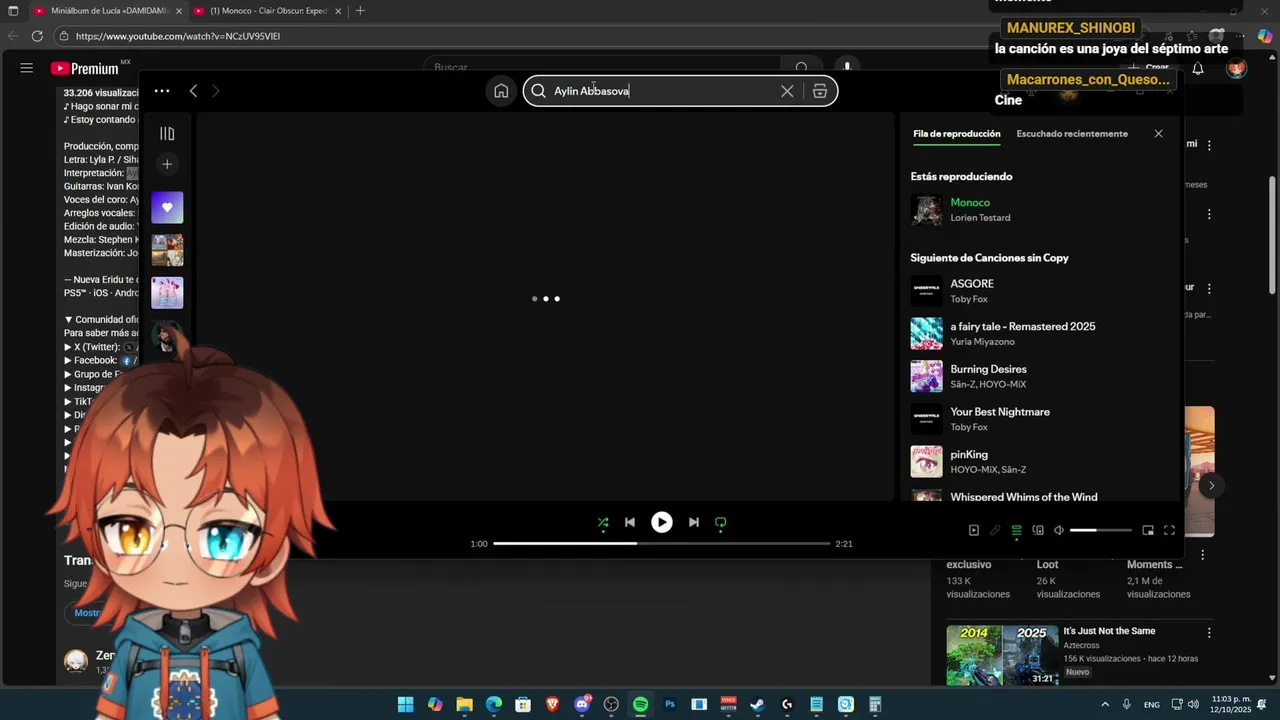Viewport: 1280px width, 720px height.
Task: Open Spotify miniplayer icon
Action: coord(1148,530)
